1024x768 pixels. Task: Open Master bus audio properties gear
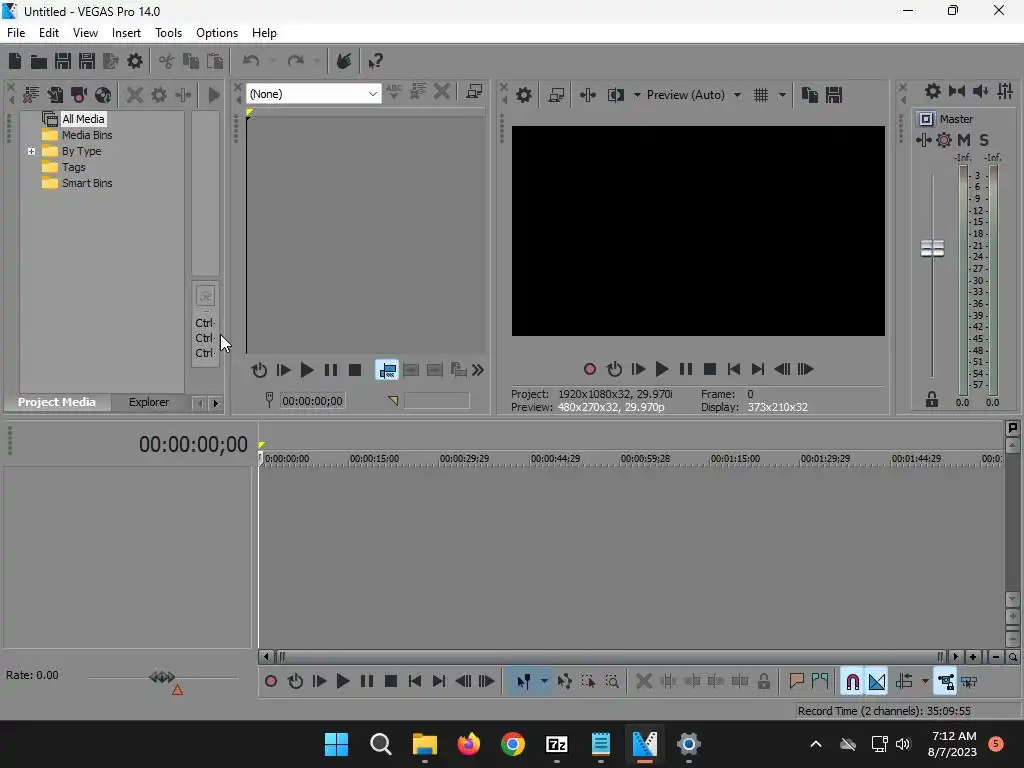(x=933, y=91)
